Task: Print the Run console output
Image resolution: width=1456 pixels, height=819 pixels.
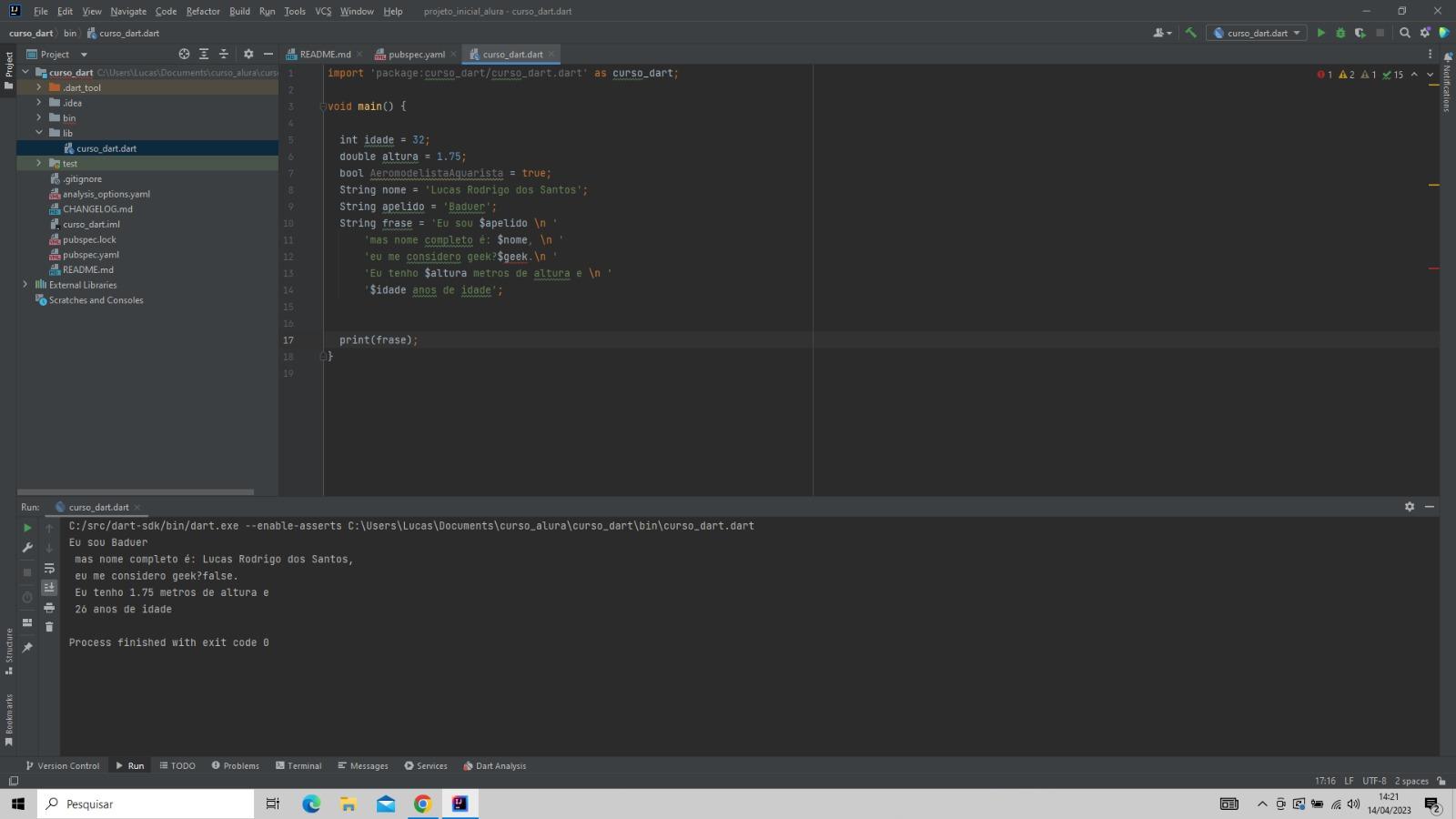Action: [49, 607]
